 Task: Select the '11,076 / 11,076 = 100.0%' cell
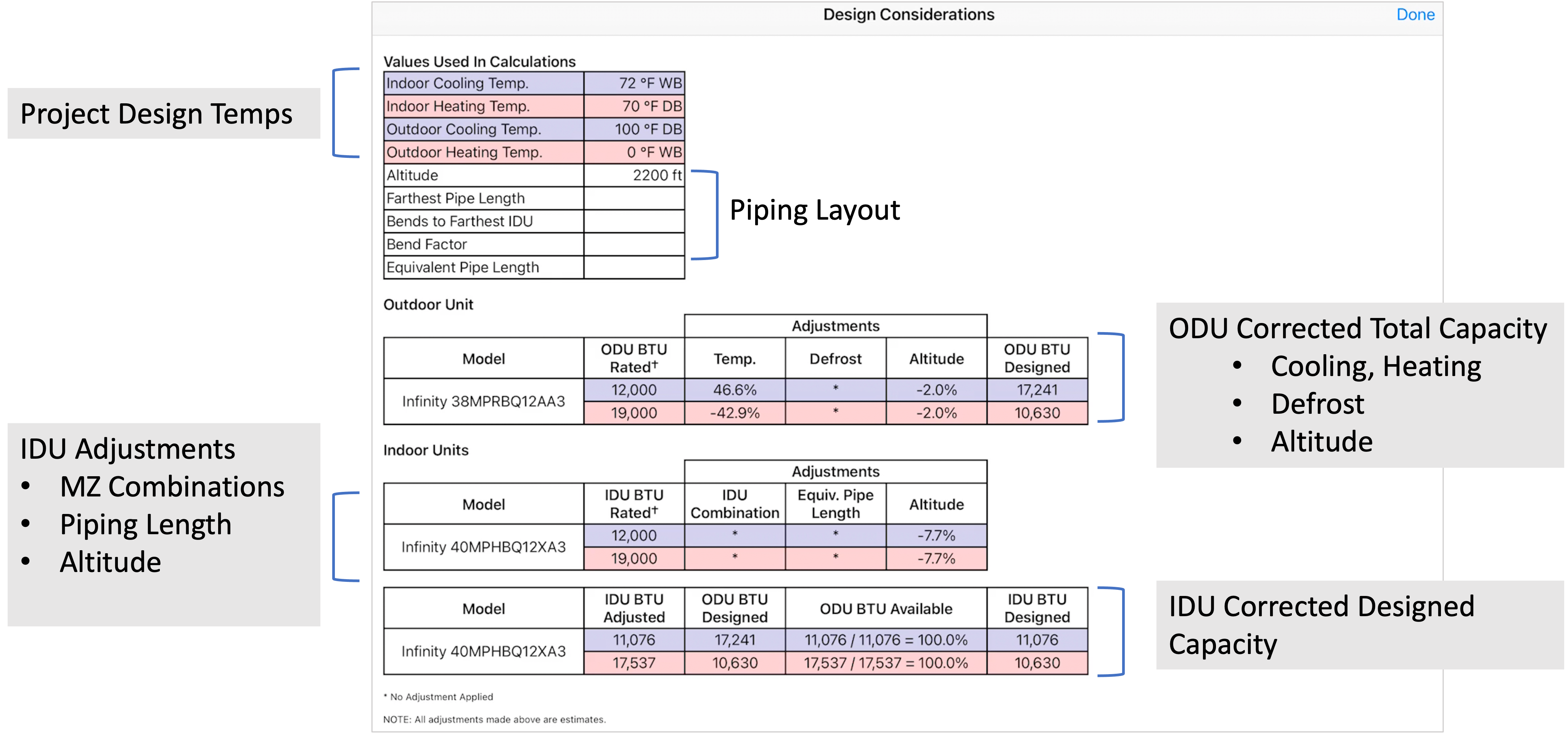coord(886,640)
